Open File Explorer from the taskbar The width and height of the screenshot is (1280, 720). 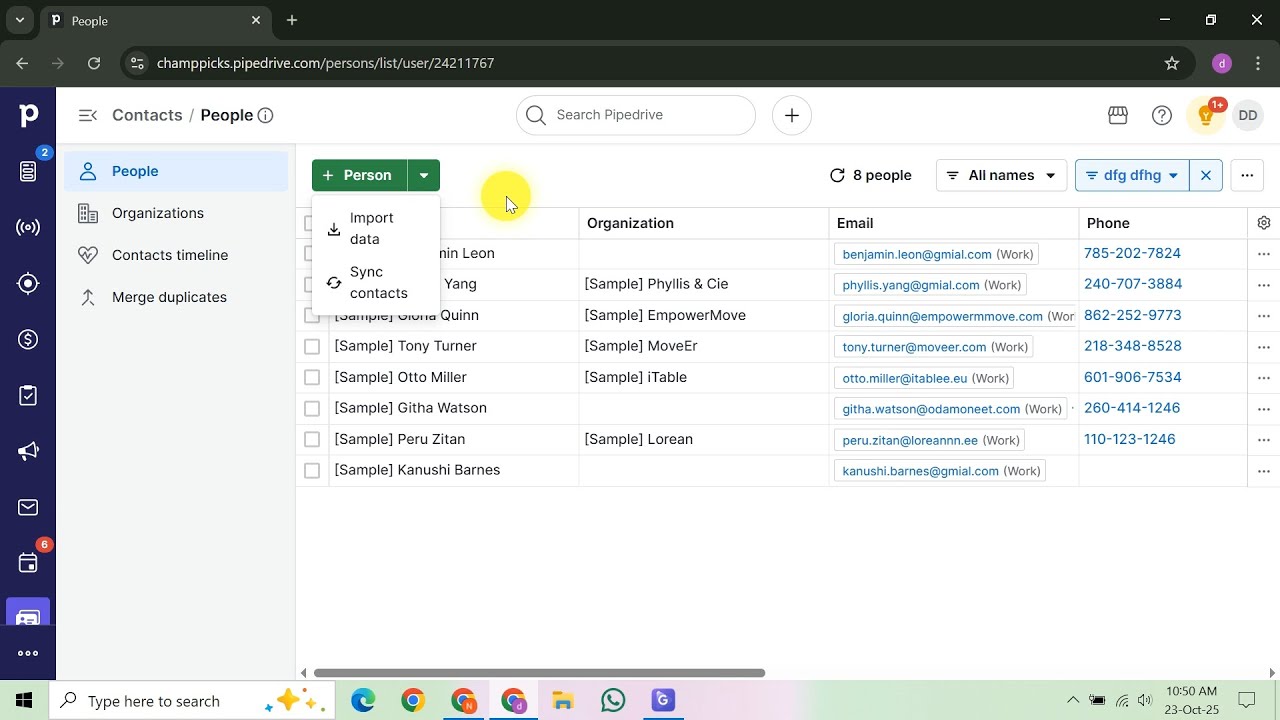point(563,700)
